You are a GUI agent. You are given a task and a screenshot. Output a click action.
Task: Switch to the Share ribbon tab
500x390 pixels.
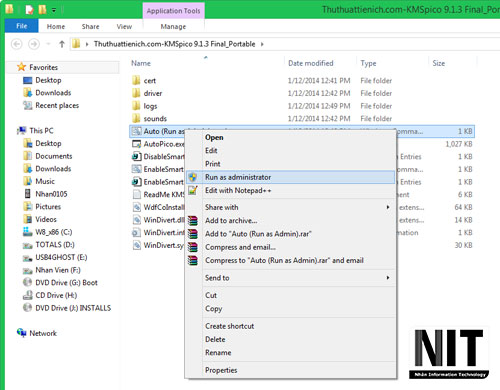tap(90, 26)
